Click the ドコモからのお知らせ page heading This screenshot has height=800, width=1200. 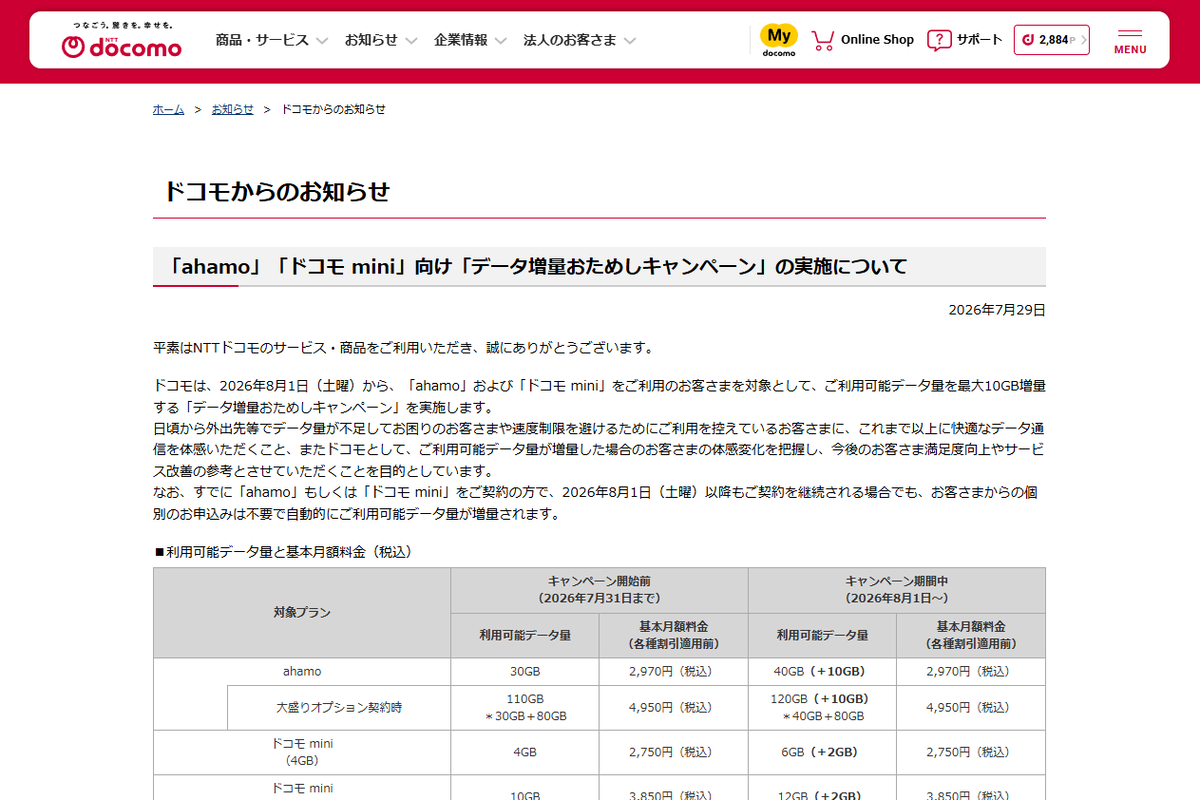tap(276, 192)
